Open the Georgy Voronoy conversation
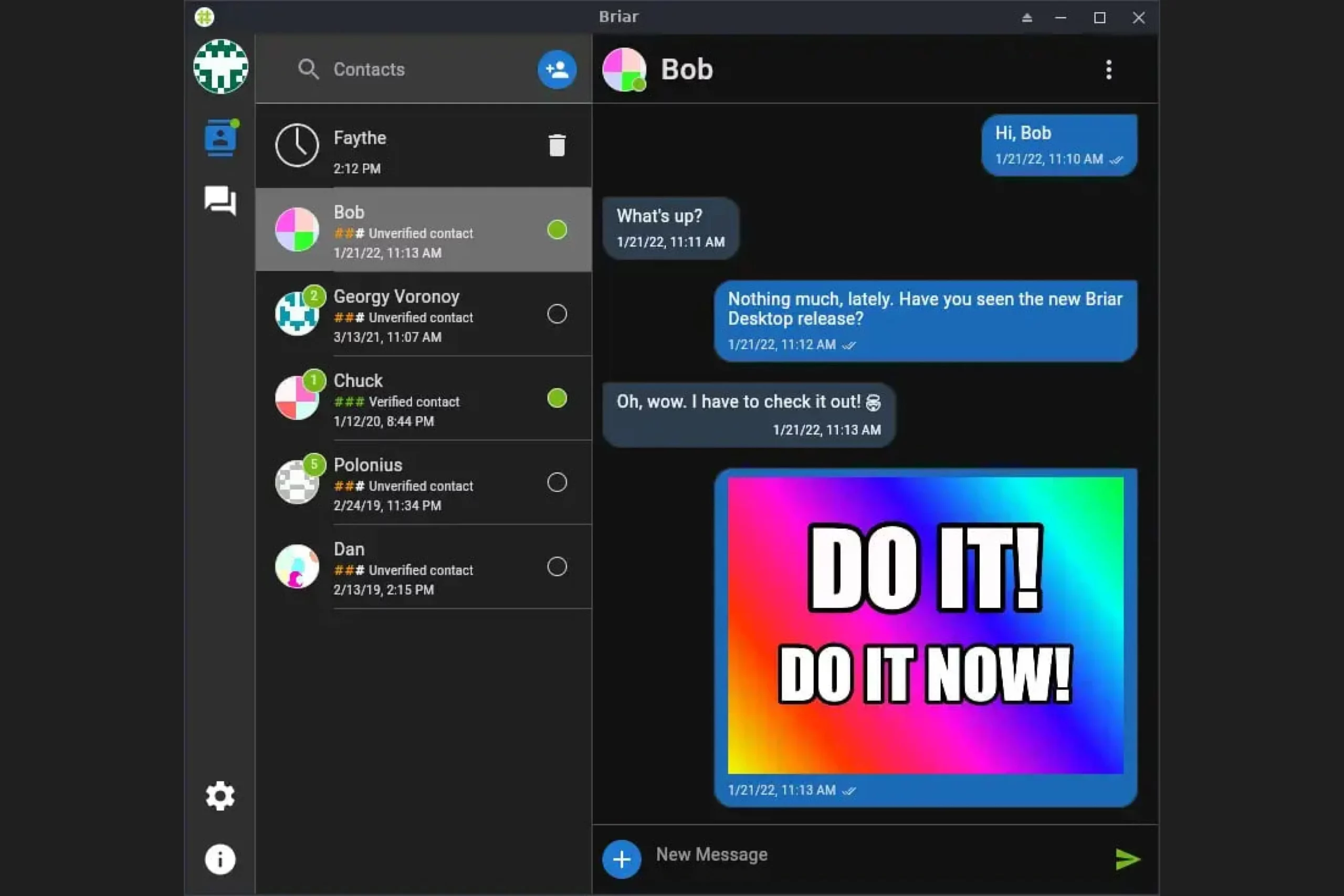1344x896 pixels. pyautogui.click(x=423, y=314)
